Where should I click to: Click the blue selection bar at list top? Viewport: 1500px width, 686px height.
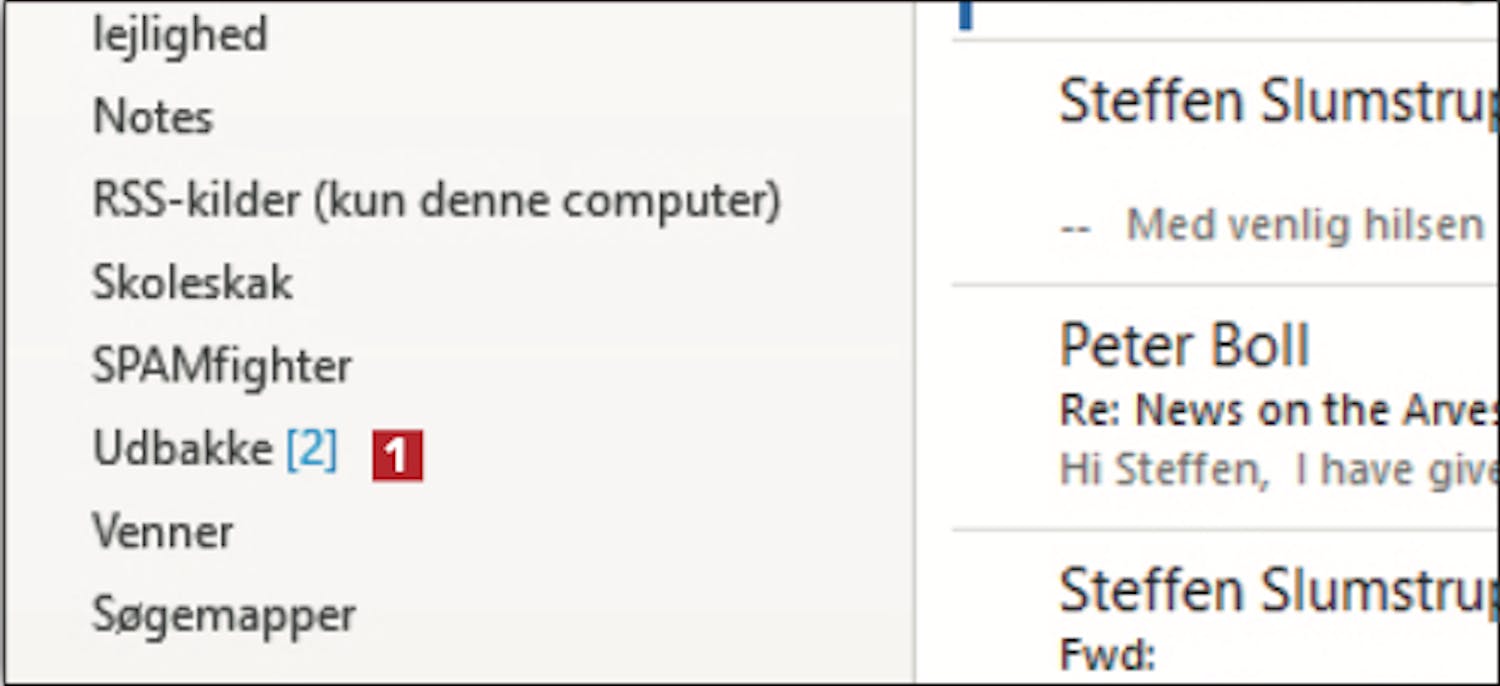click(965, 15)
